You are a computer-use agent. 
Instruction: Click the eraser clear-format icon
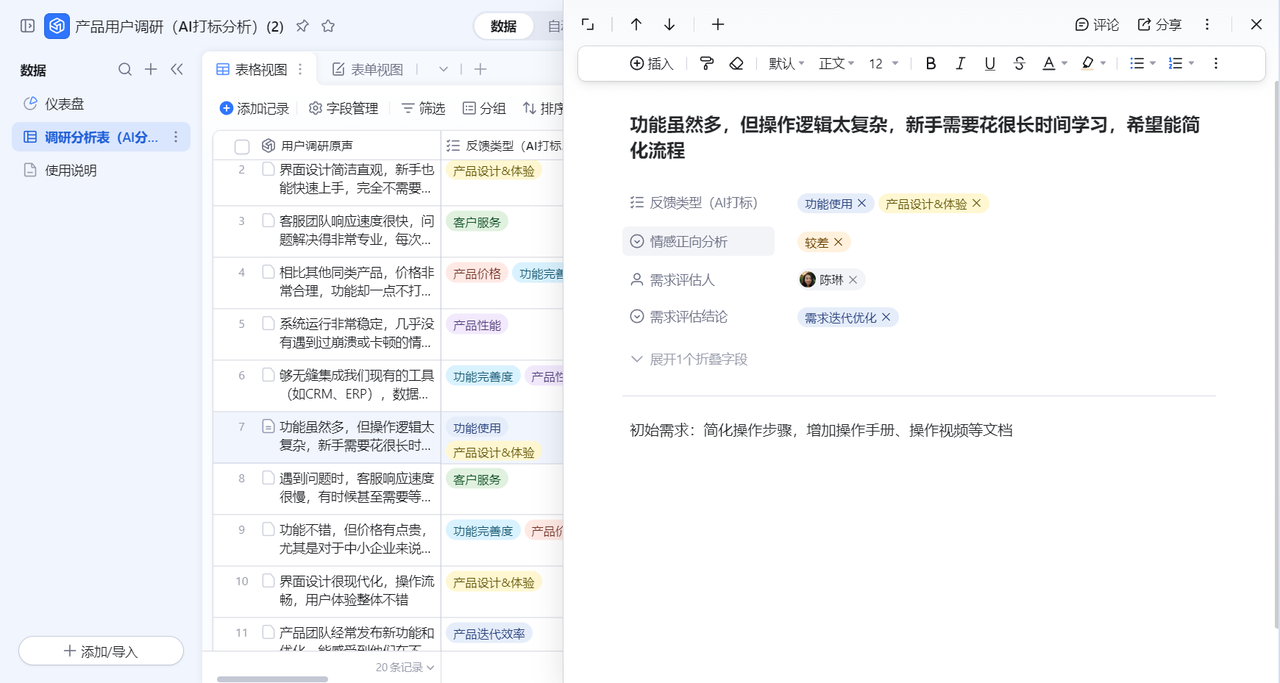point(737,63)
